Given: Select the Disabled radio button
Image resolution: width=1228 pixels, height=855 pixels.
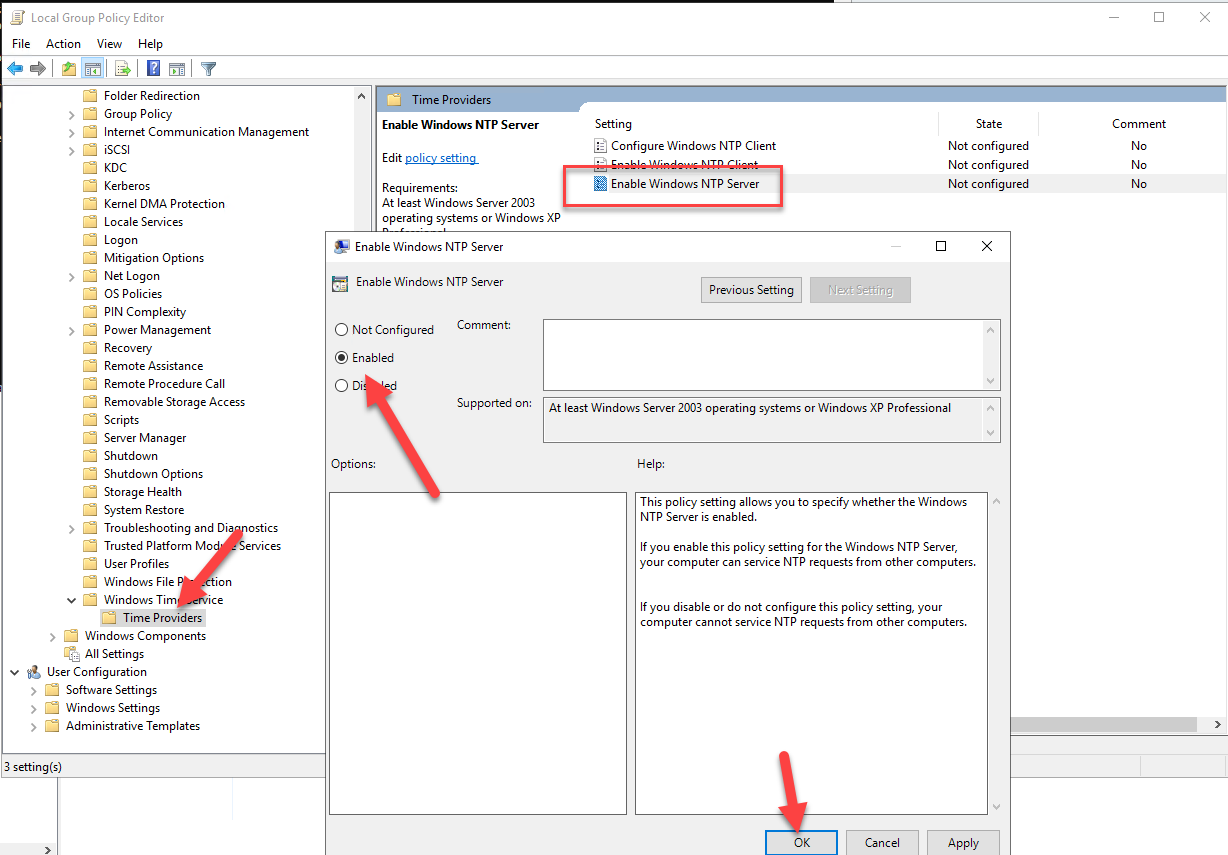Looking at the screenshot, I should 342,386.
